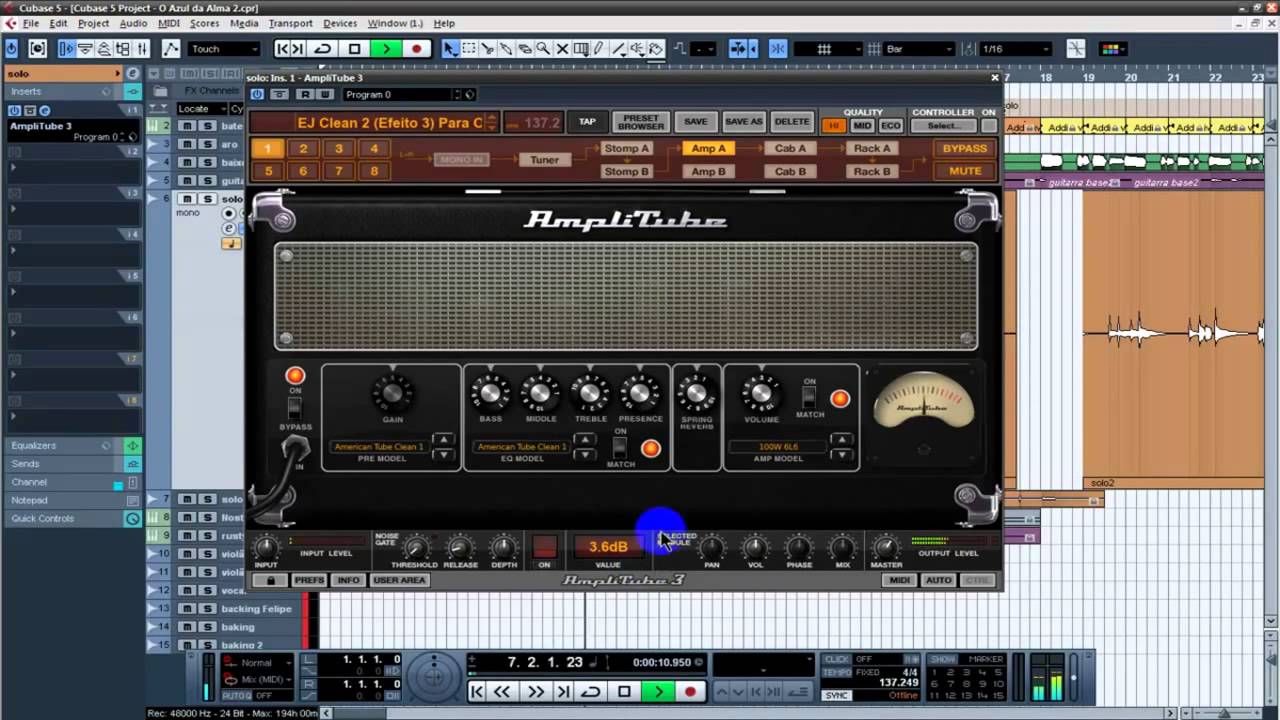1280x720 pixels.
Task: Step the Pre Model up arrow
Action: tap(443, 440)
